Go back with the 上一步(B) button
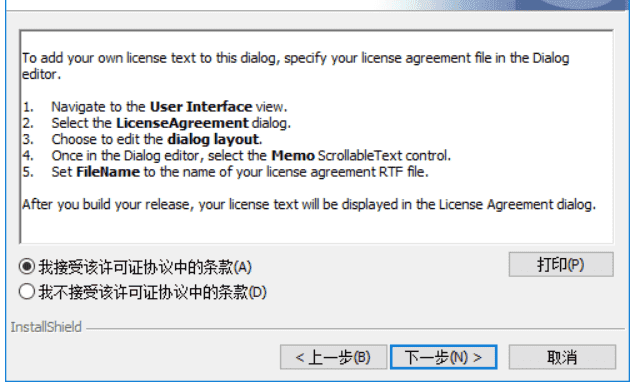The height and width of the screenshot is (384, 635). click(x=333, y=357)
